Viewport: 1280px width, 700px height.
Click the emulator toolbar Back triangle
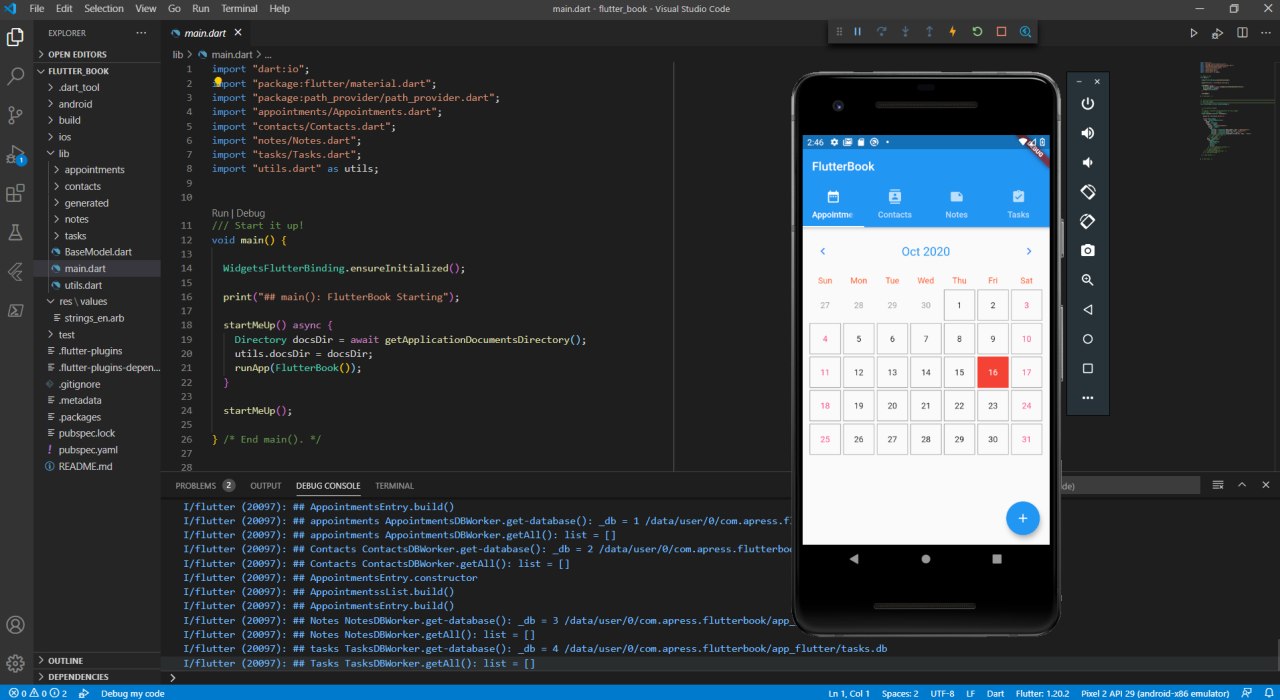pos(1088,310)
